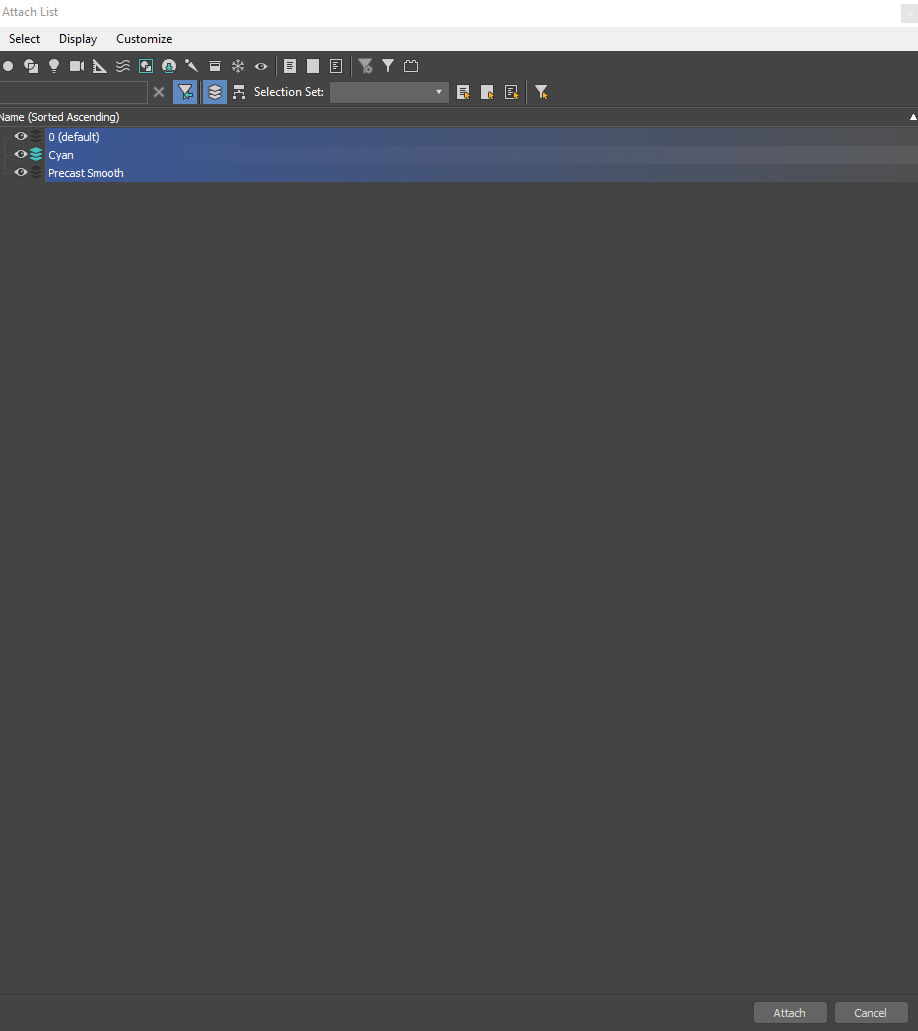The image size is (918, 1031).
Task: Toggle frozen objects snowflake filter
Action: [238, 66]
